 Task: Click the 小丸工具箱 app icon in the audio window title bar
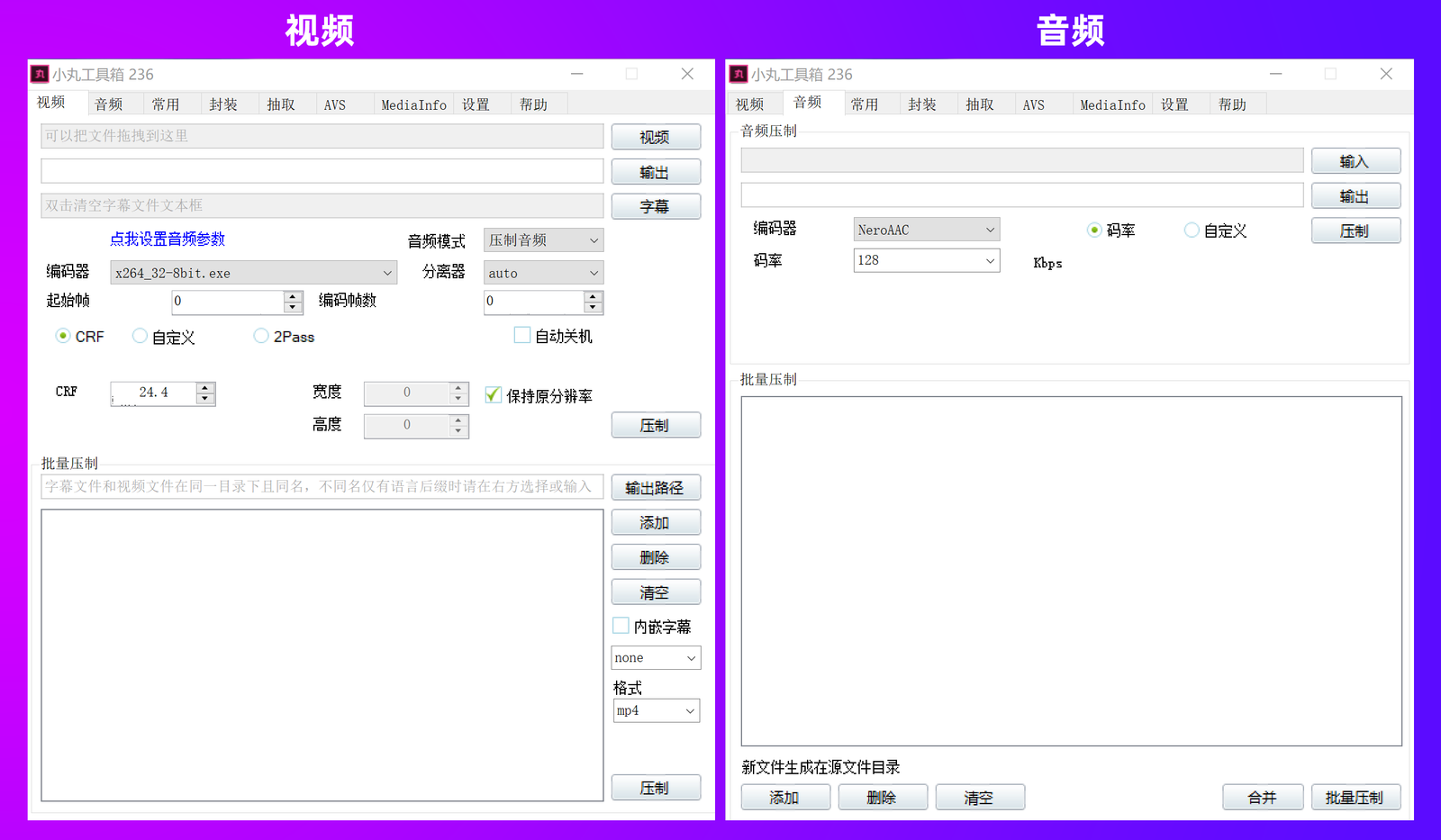[x=738, y=74]
